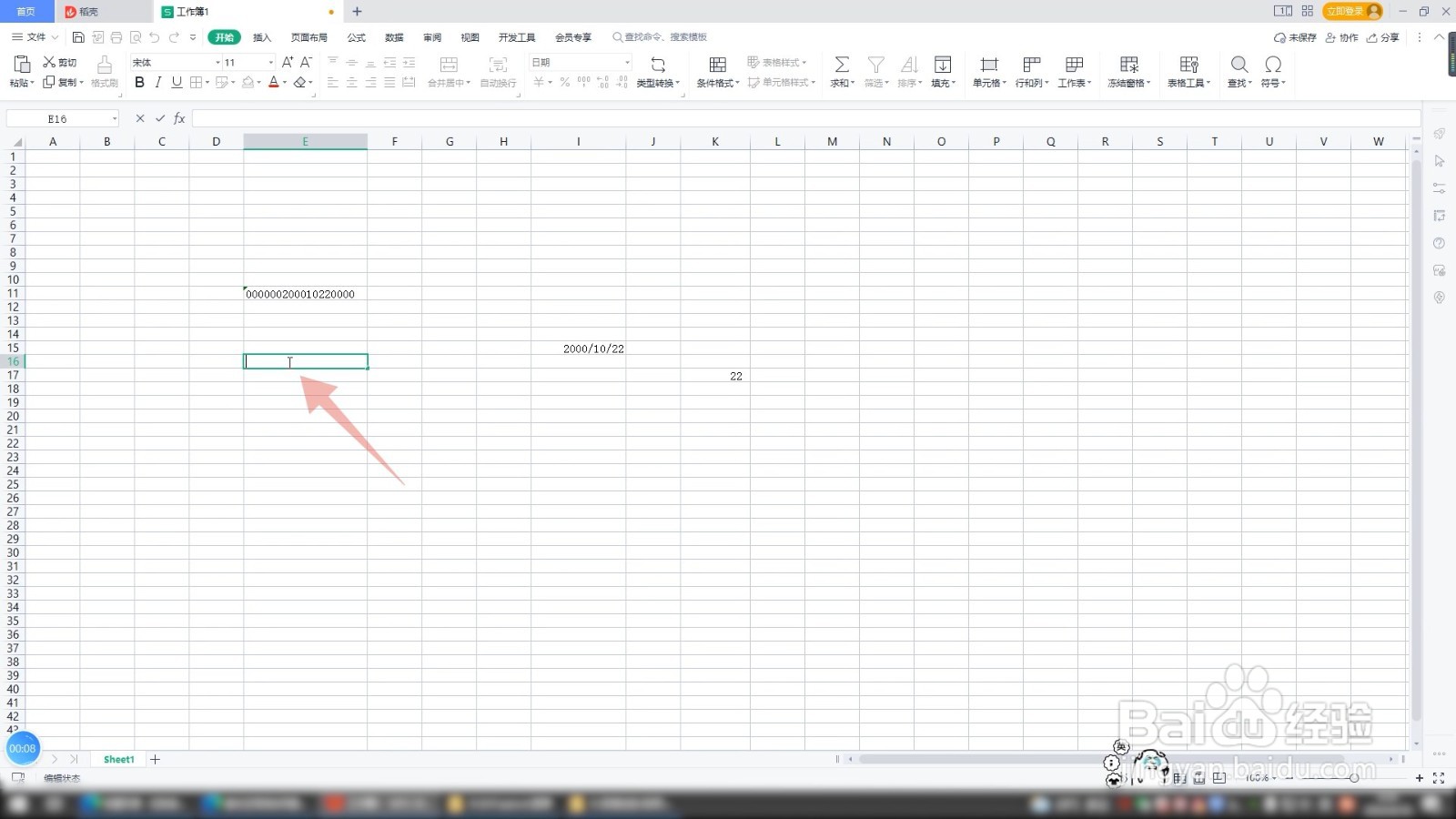Click the Type Conversion (类型转换) icon
The width and height of the screenshot is (1456, 819).
click(658, 65)
